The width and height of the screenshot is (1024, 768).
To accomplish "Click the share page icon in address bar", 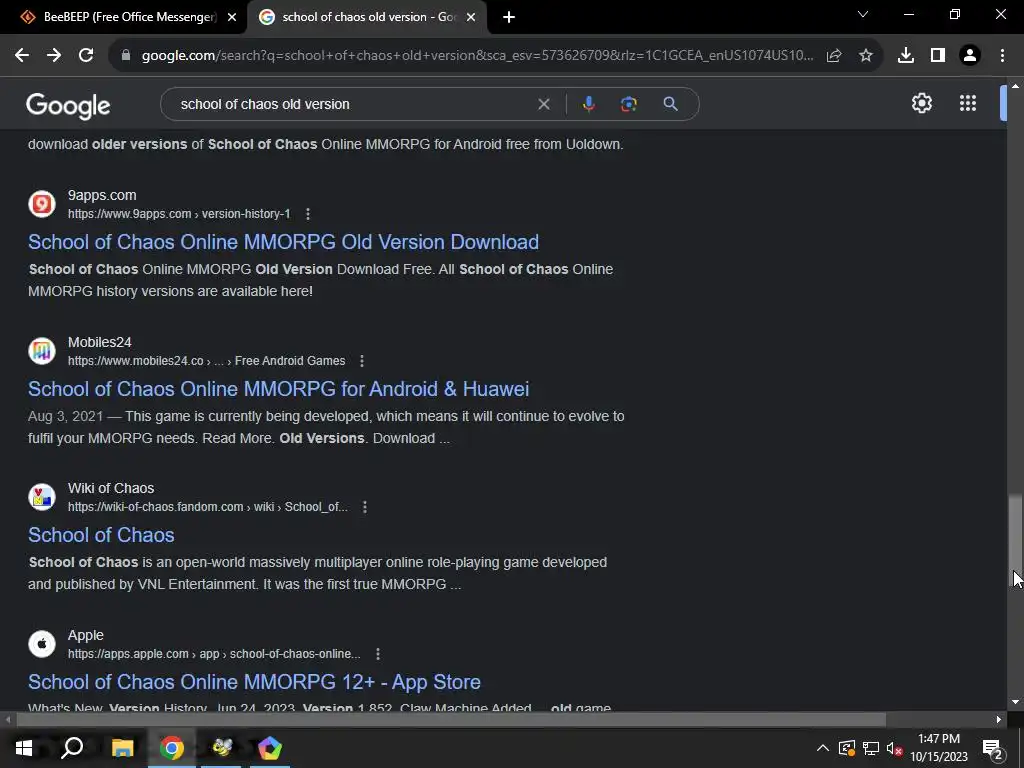I will pos(834,56).
